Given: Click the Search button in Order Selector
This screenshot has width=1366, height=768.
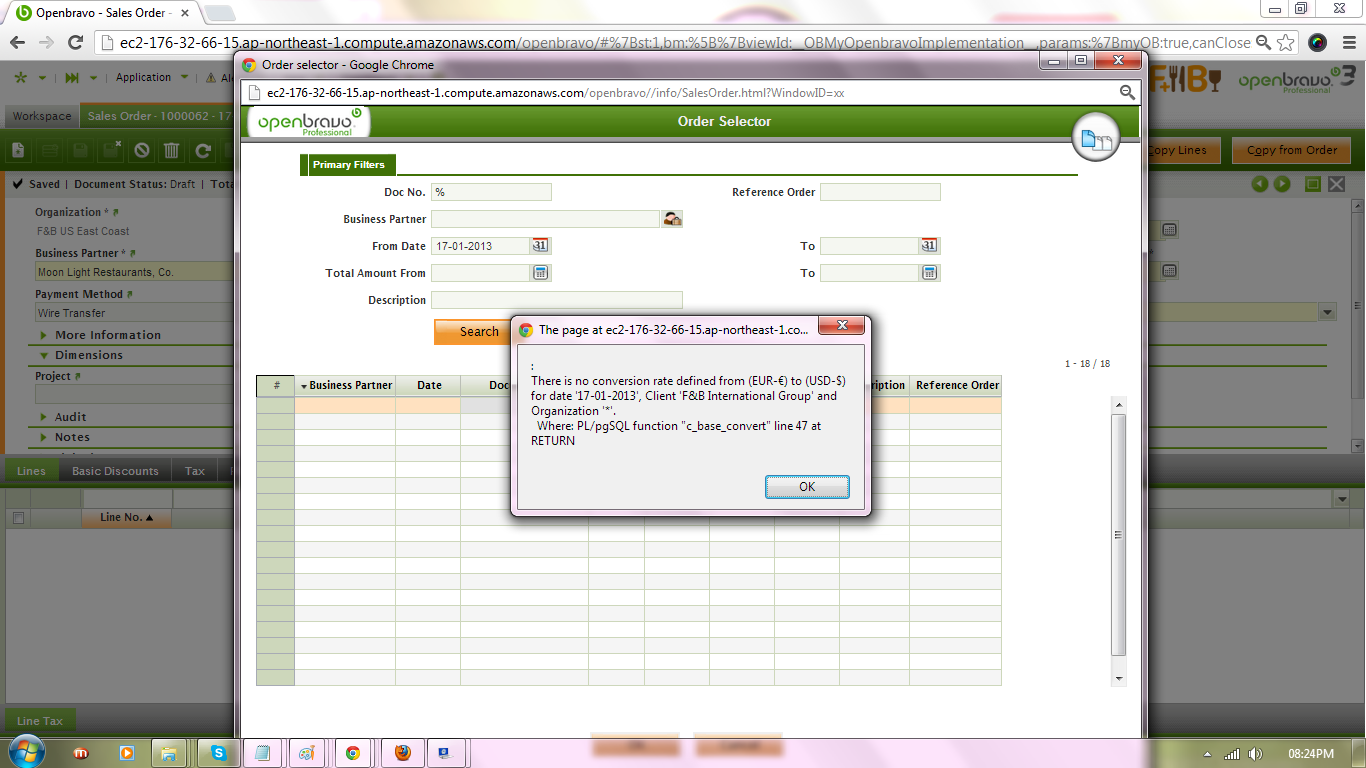Looking at the screenshot, I should click(473, 332).
